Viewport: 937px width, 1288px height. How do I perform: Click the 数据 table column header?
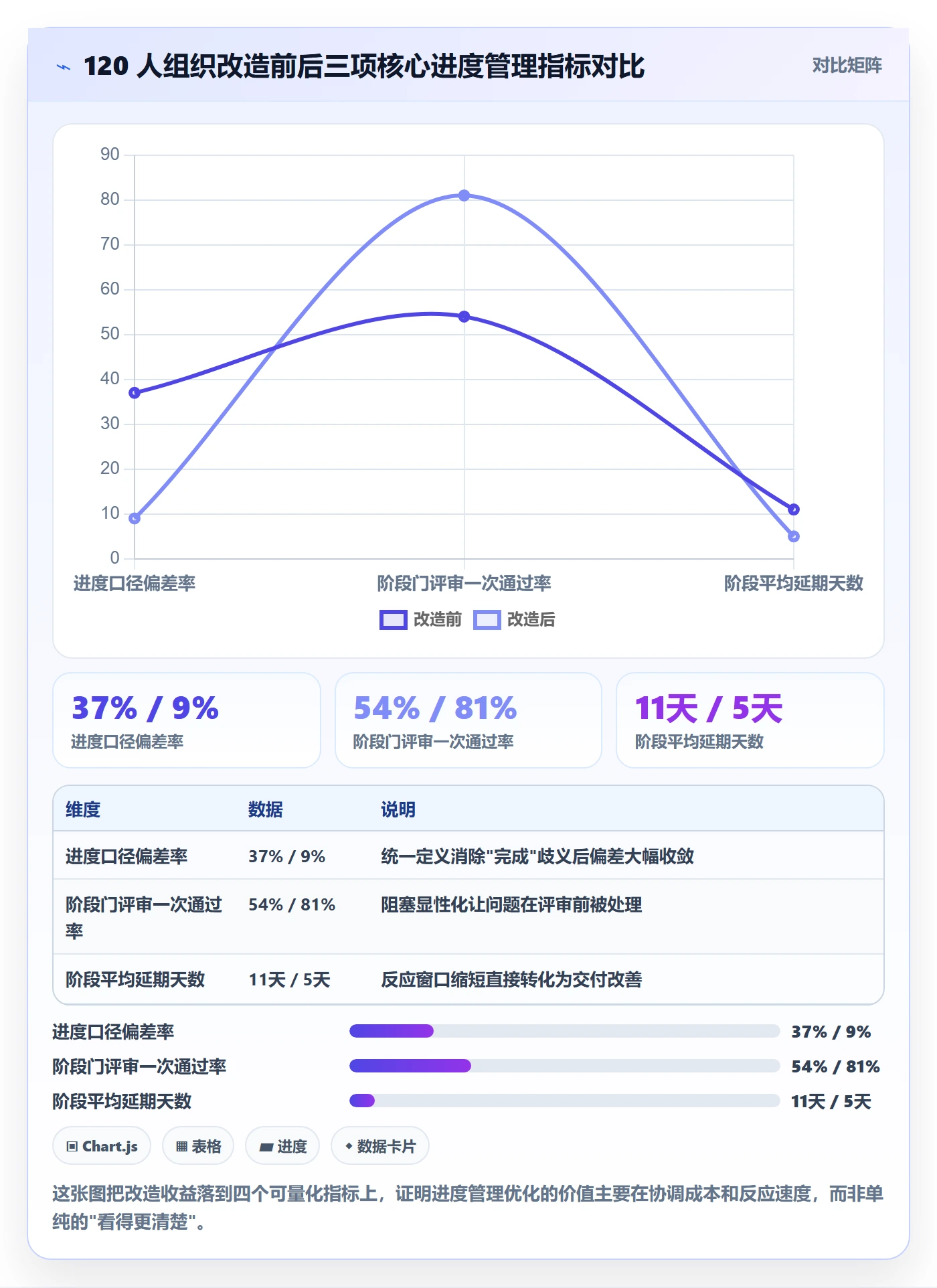266,809
